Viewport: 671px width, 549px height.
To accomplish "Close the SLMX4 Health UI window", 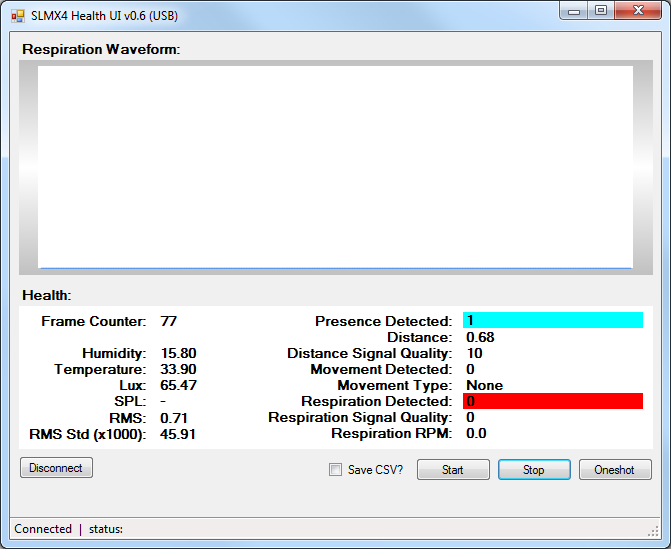I will coord(638,11).
